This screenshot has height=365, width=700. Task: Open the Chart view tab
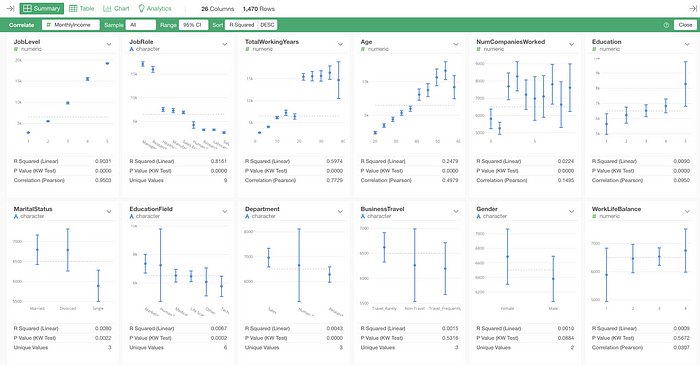tap(116, 8)
